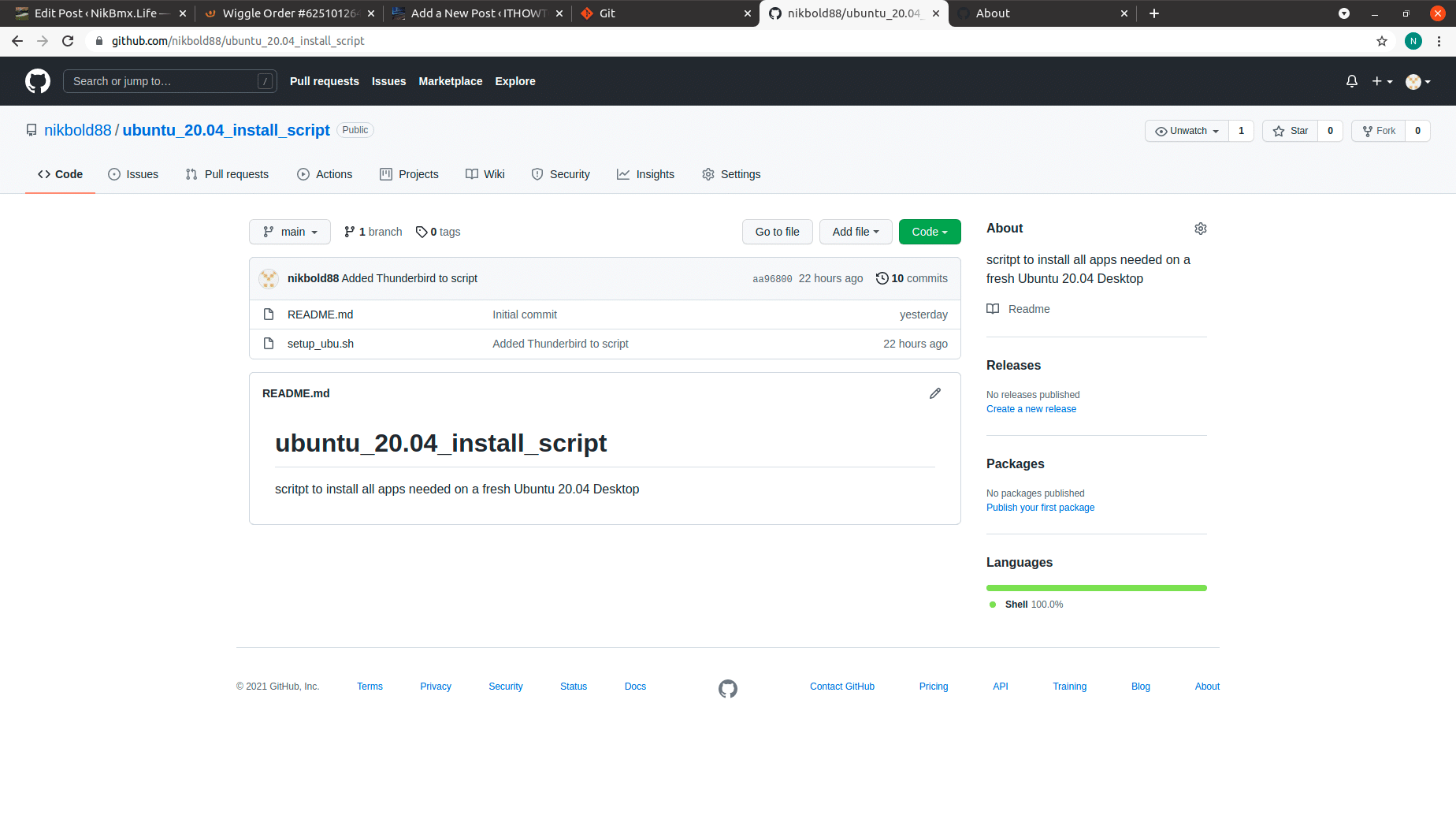Open the Issues repo tab
Image resolution: width=1456 pixels, height=830 pixels.
[x=133, y=174]
